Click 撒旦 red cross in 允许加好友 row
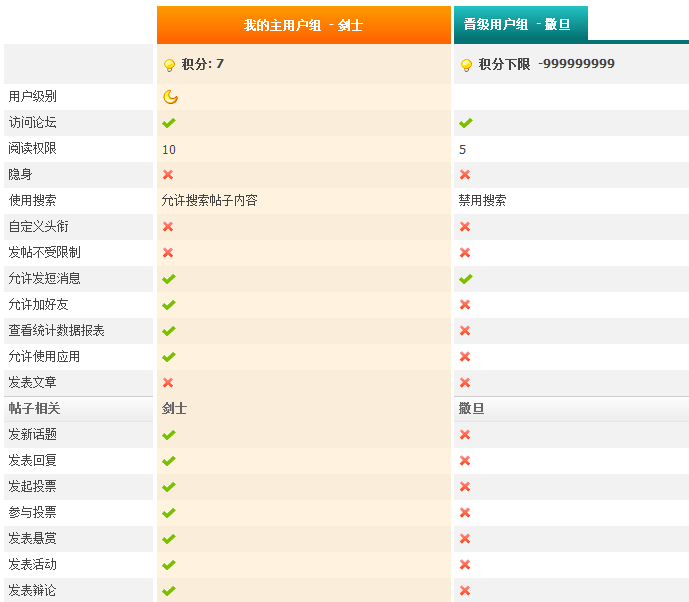 click(465, 305)
